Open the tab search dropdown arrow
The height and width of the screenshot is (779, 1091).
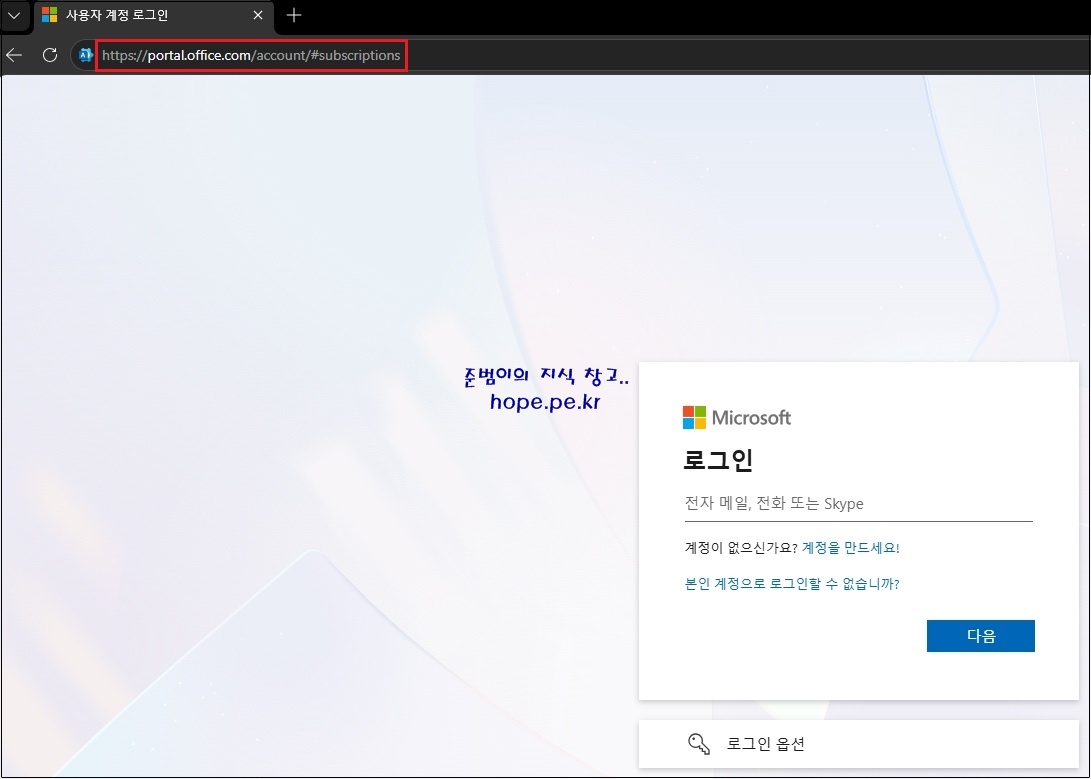(x=14, y=15)
